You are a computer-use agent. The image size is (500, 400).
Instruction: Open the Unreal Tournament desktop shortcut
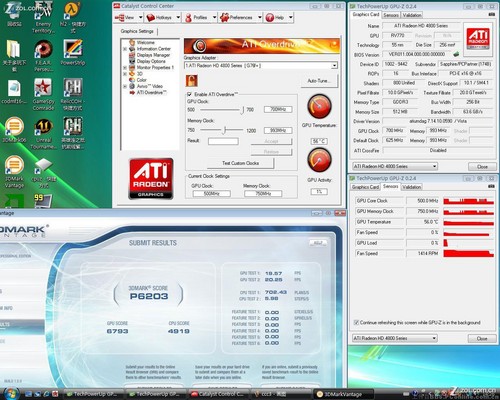(43, 133)
